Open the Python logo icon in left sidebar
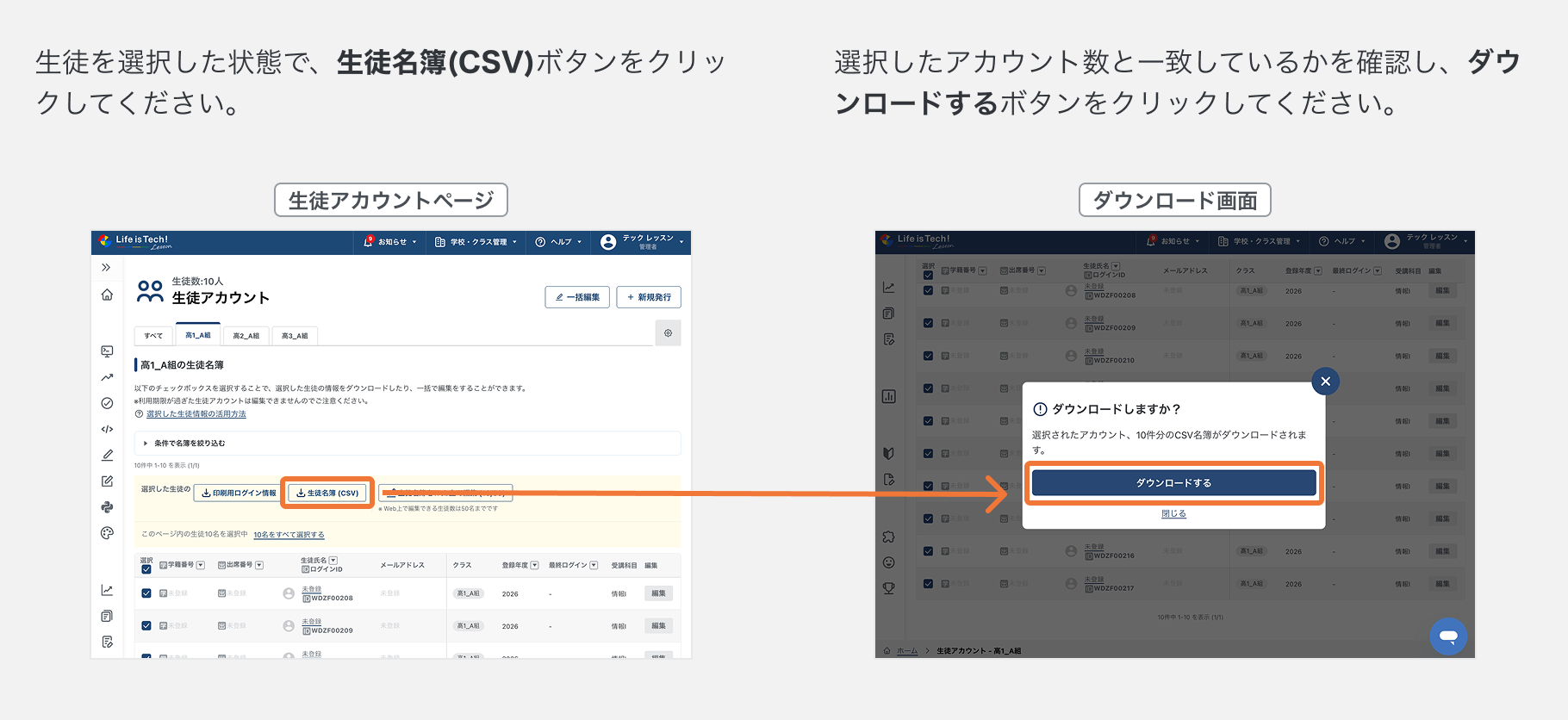 click(107, 507)
